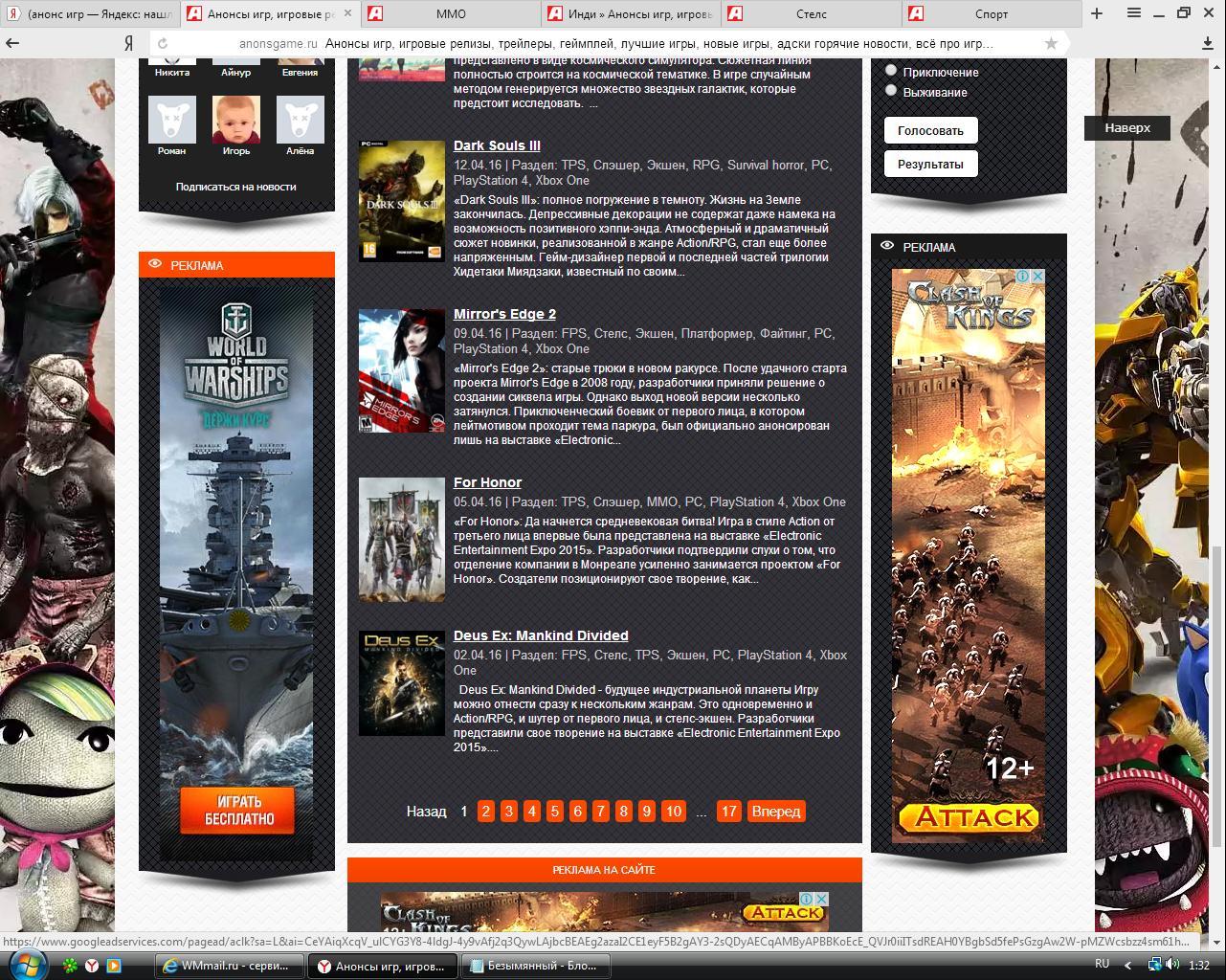Launch the media player quick launch icon
Viewport: 1226px width, 980px height.
tap(114, 966)
